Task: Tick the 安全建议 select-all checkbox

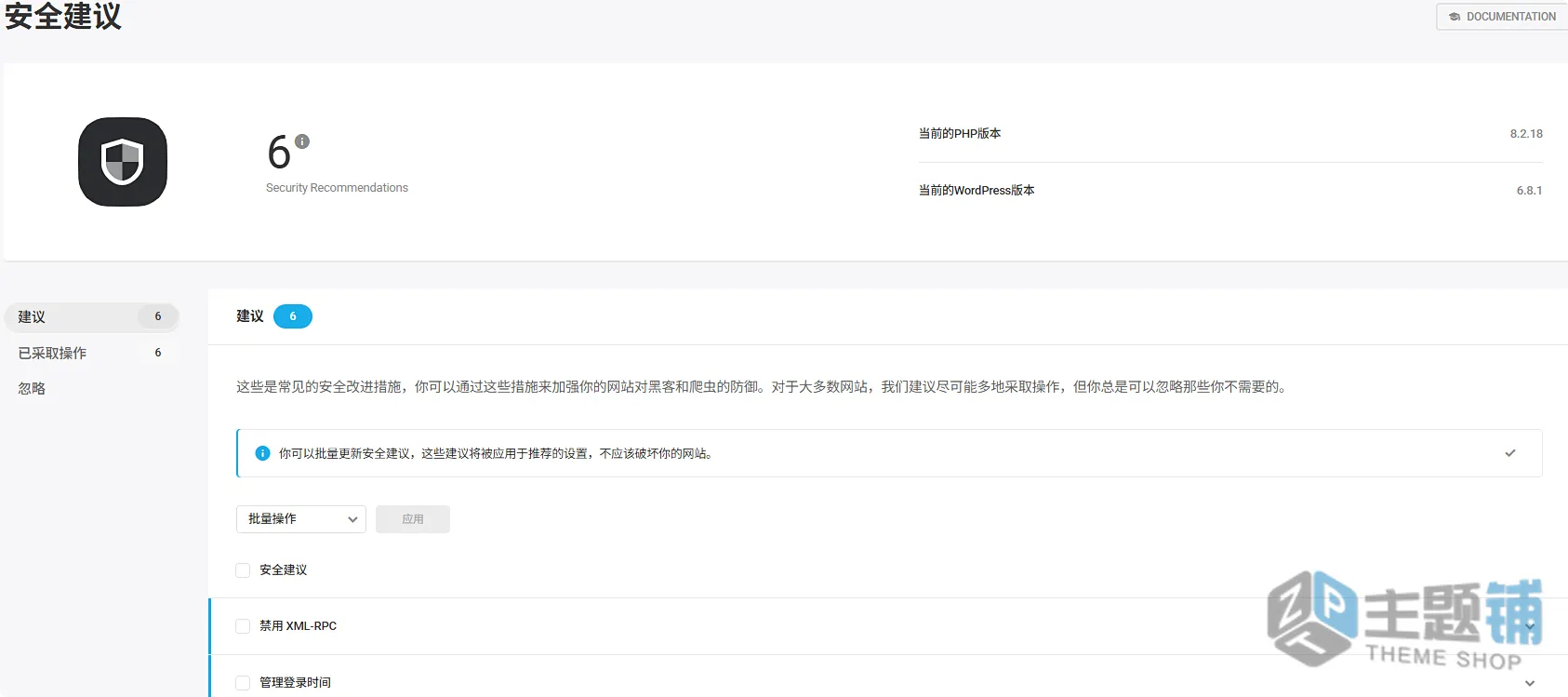Action: coord(243,570)
